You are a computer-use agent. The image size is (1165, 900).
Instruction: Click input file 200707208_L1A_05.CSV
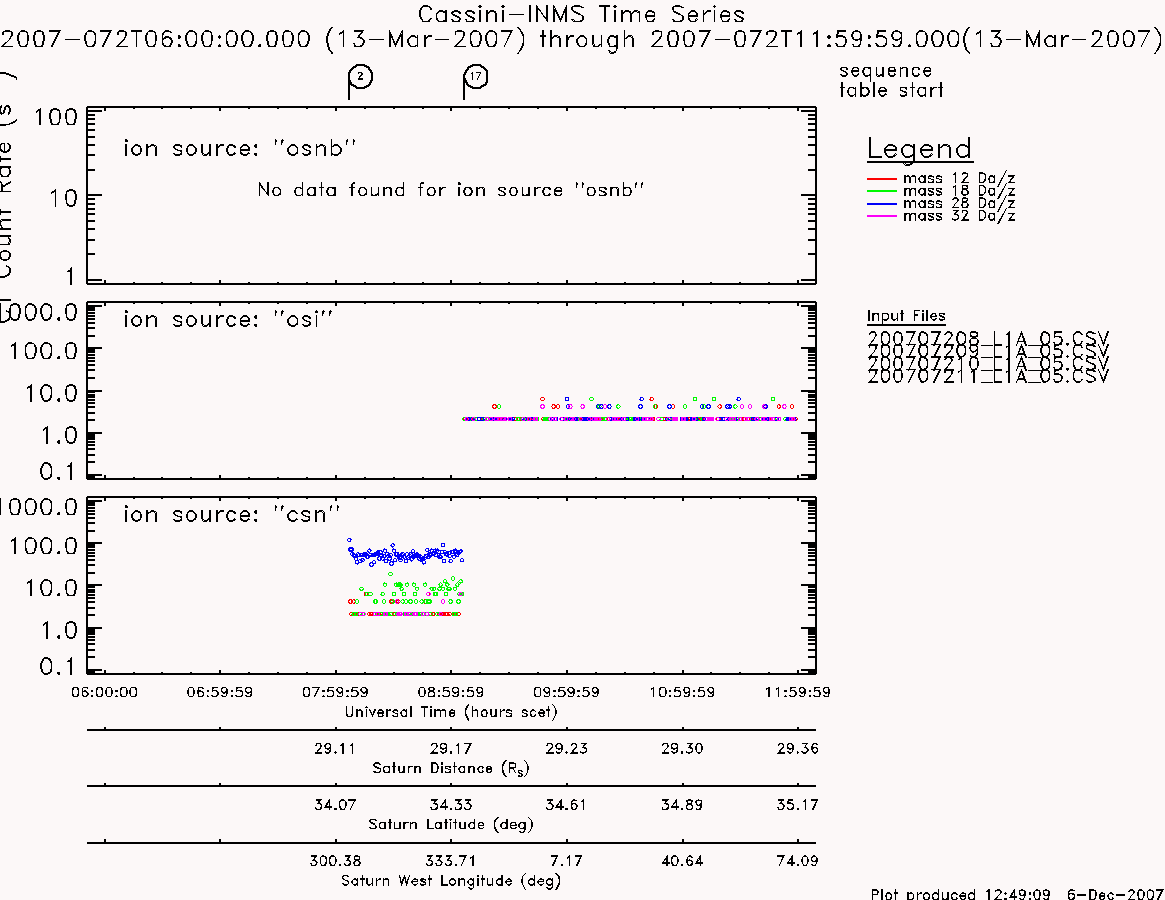(x=987, y=339)
